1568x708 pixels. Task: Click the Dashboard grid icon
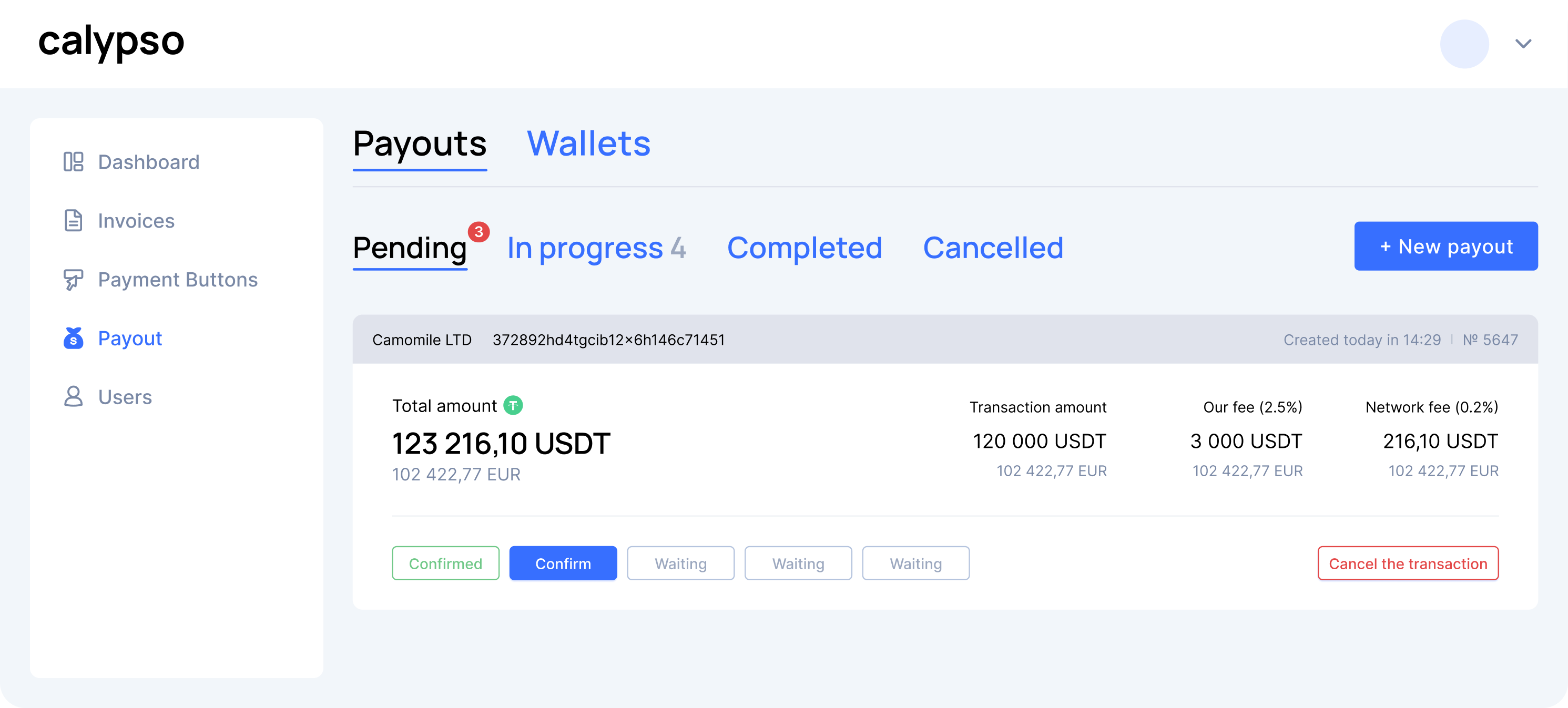(73, 162)
